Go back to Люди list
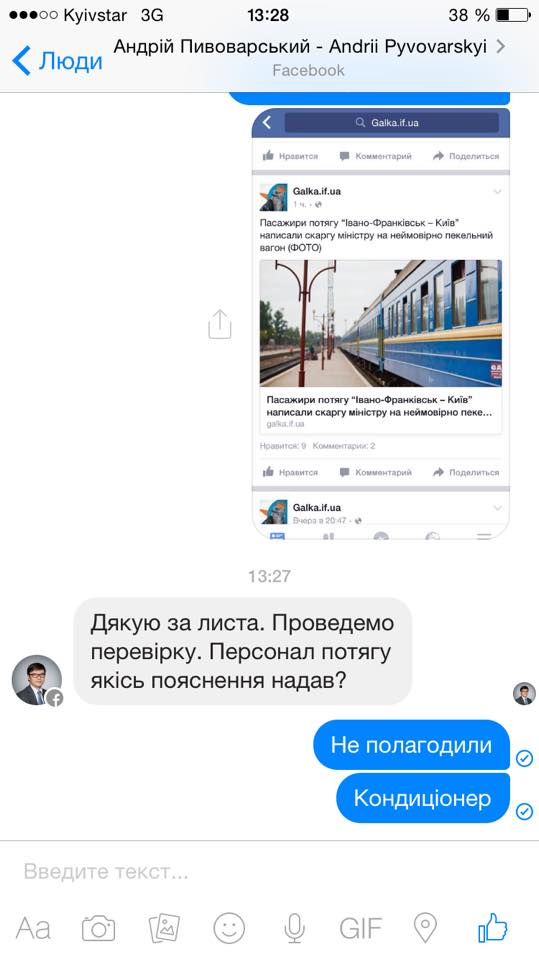The image size is (539, 960). 57,61
